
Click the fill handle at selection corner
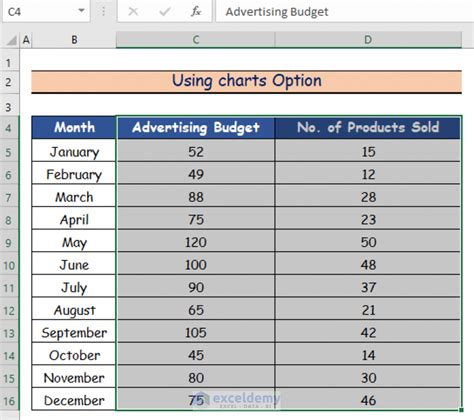coord(461,410)
